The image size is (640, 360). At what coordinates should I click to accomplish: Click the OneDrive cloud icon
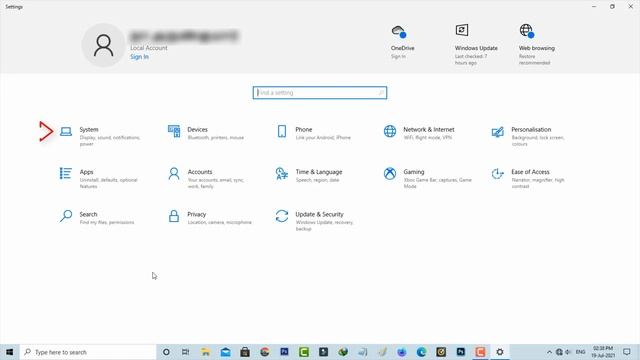(399, 31)
